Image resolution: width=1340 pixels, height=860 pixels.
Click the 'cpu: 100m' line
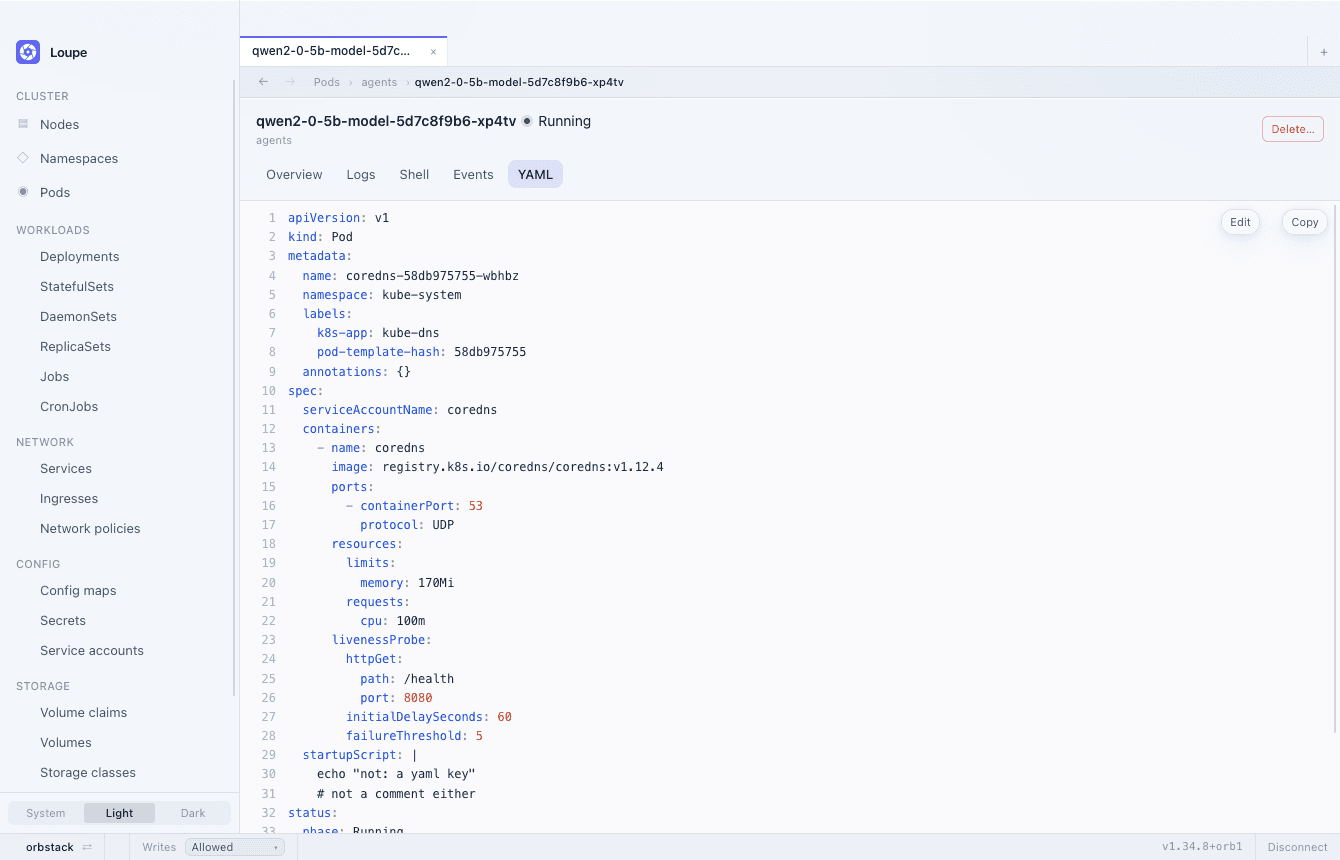[393, 621]
